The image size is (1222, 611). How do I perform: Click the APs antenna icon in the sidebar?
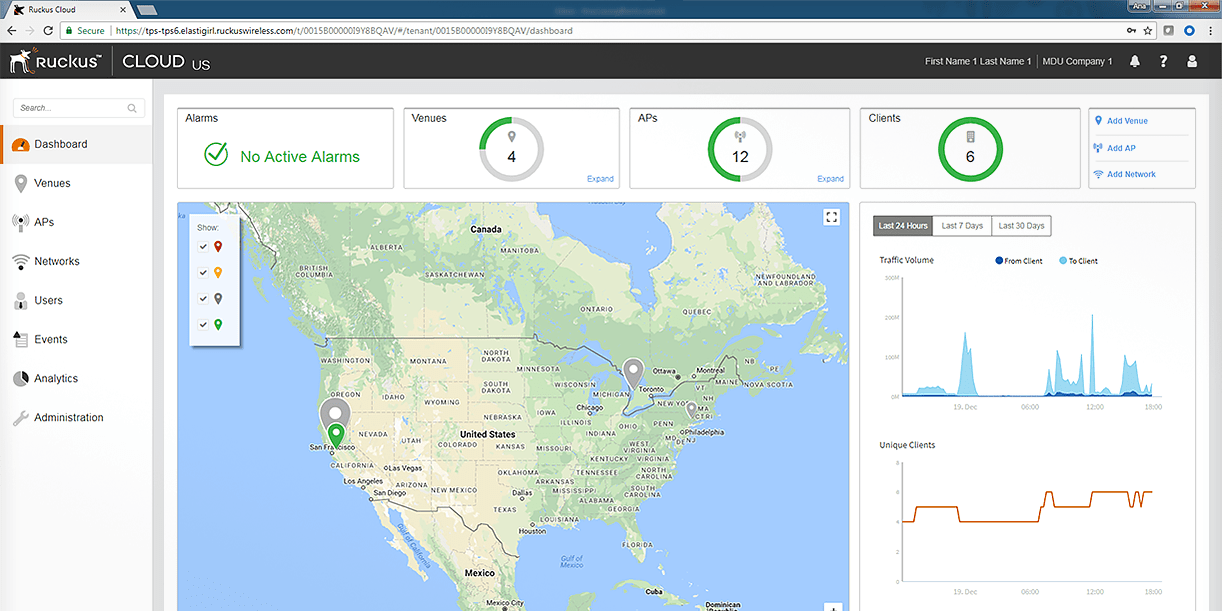[x=20, y=223]
